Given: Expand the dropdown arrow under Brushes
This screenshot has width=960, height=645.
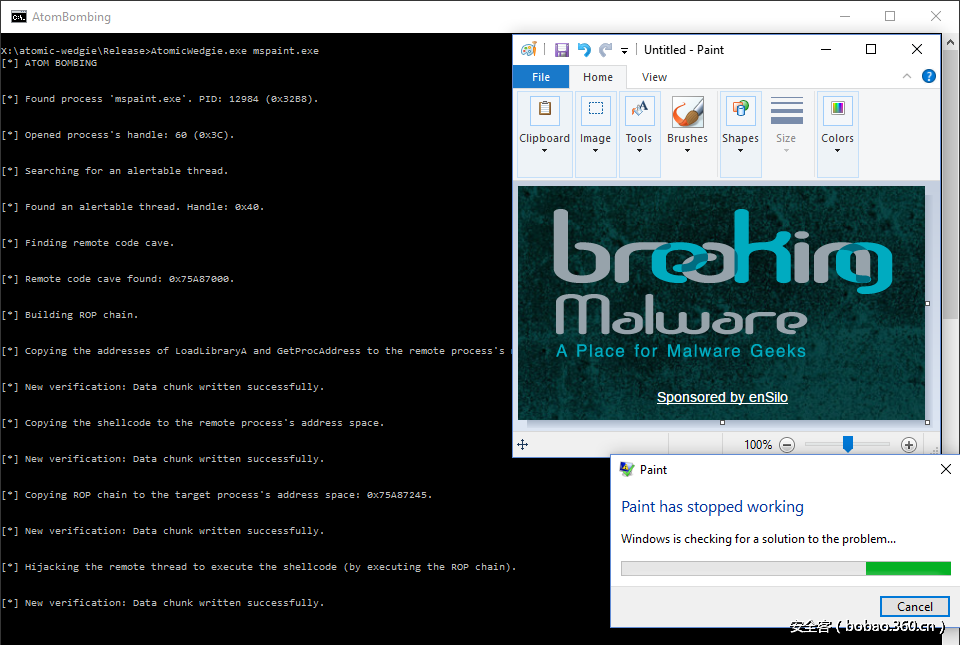Looking at the screenshot, I should click(687, 152).
